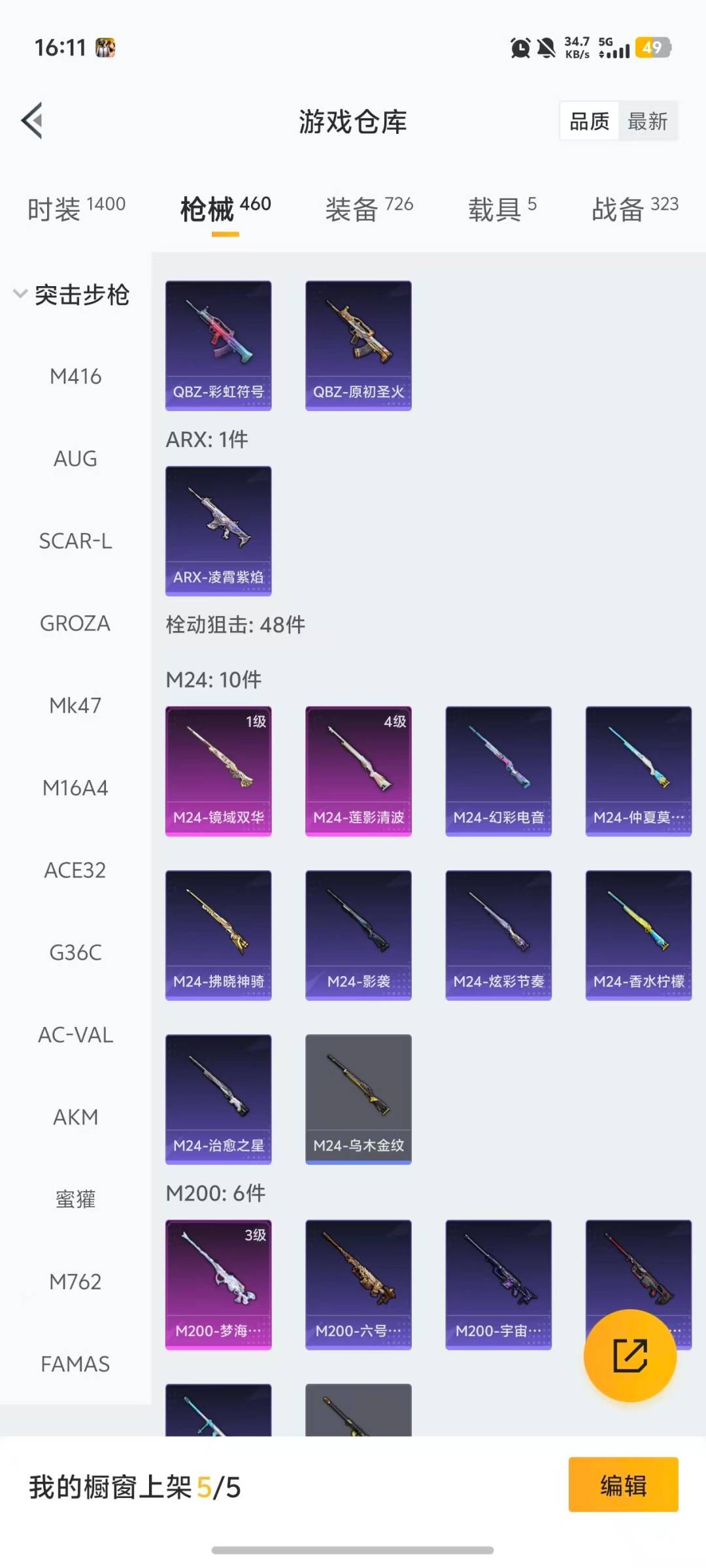Collapse the 突击步枪 category chevron
This screenshot has width=706, height=1568.
(x=20, y=294)
